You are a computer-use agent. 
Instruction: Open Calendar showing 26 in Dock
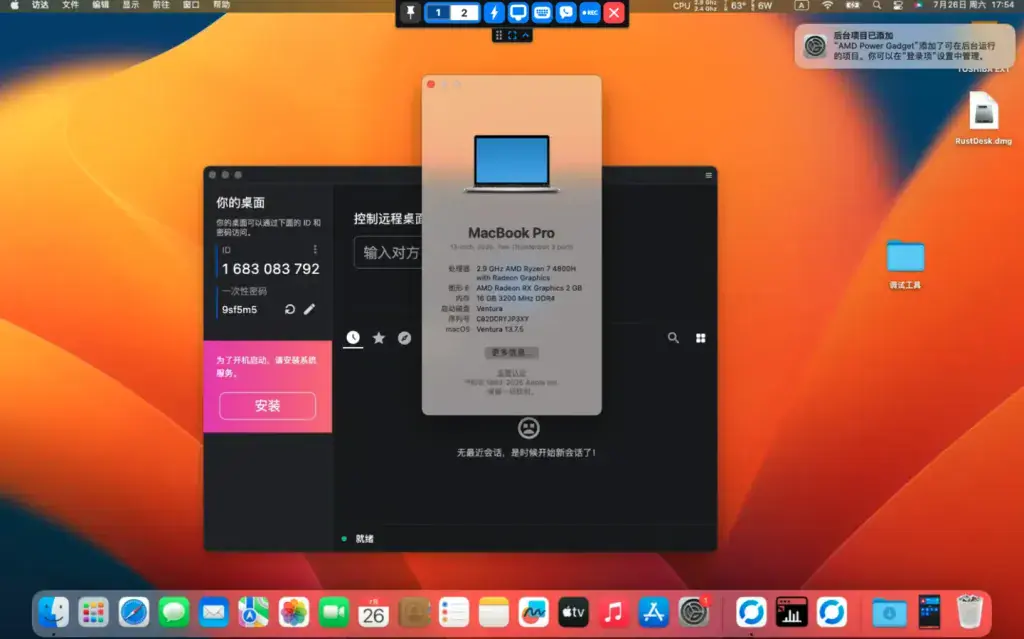tap(374, 612)
